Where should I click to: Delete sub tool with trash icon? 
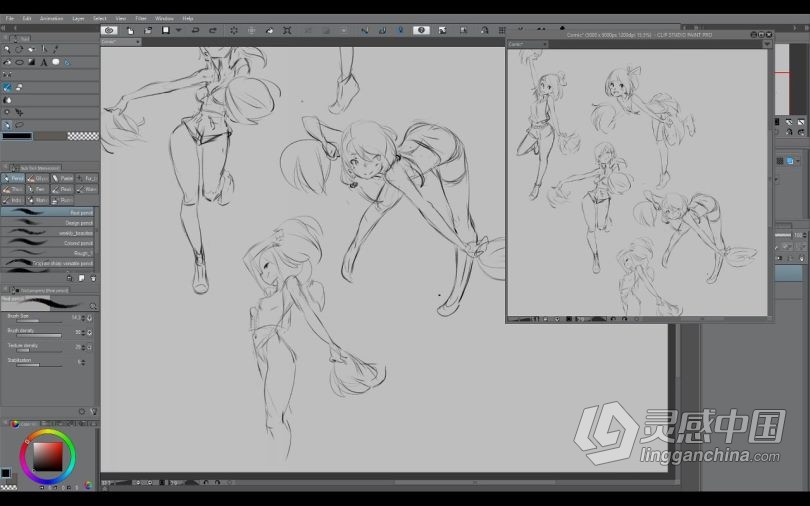94,278
